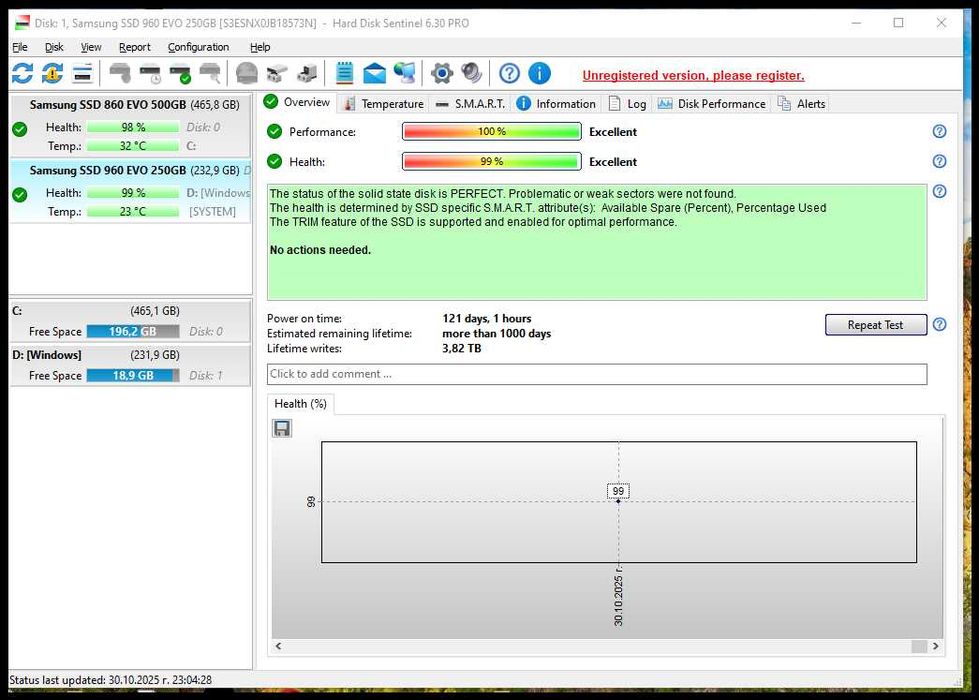This screenshot has width=979, height=700.
Task: Click the '121 days, 1 hours' value
Action: point(486,318)
